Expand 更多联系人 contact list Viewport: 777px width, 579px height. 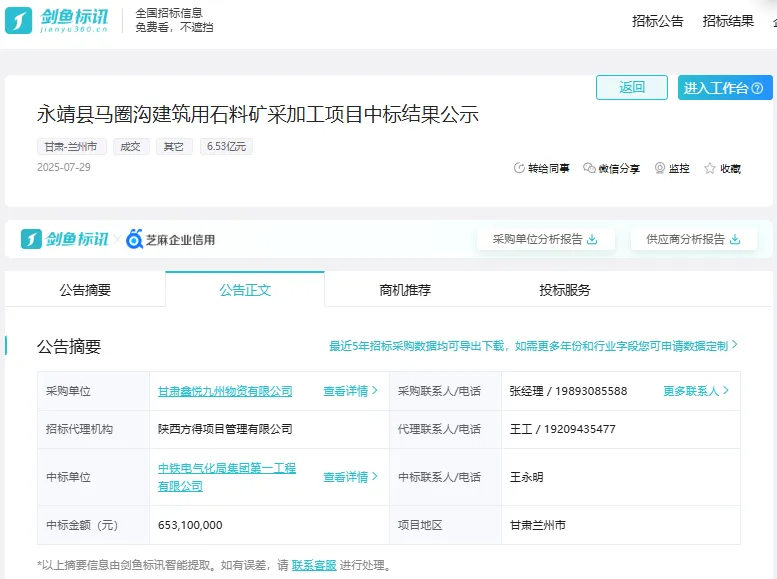pyautogui.click(x=696, y=391)
